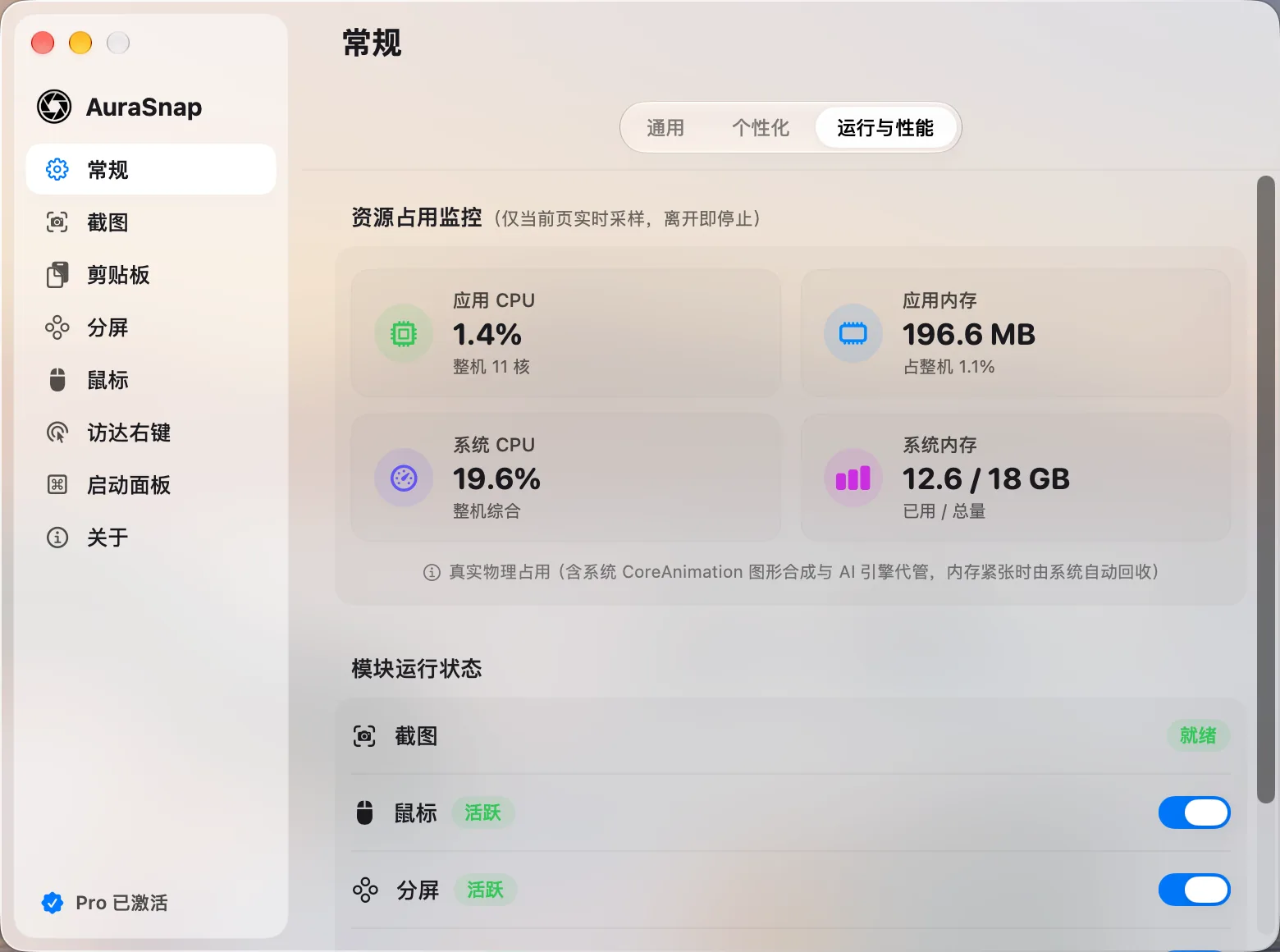Click the green chip icon for 应用 CPU
1280x952 pixels.
pos(404,333)
